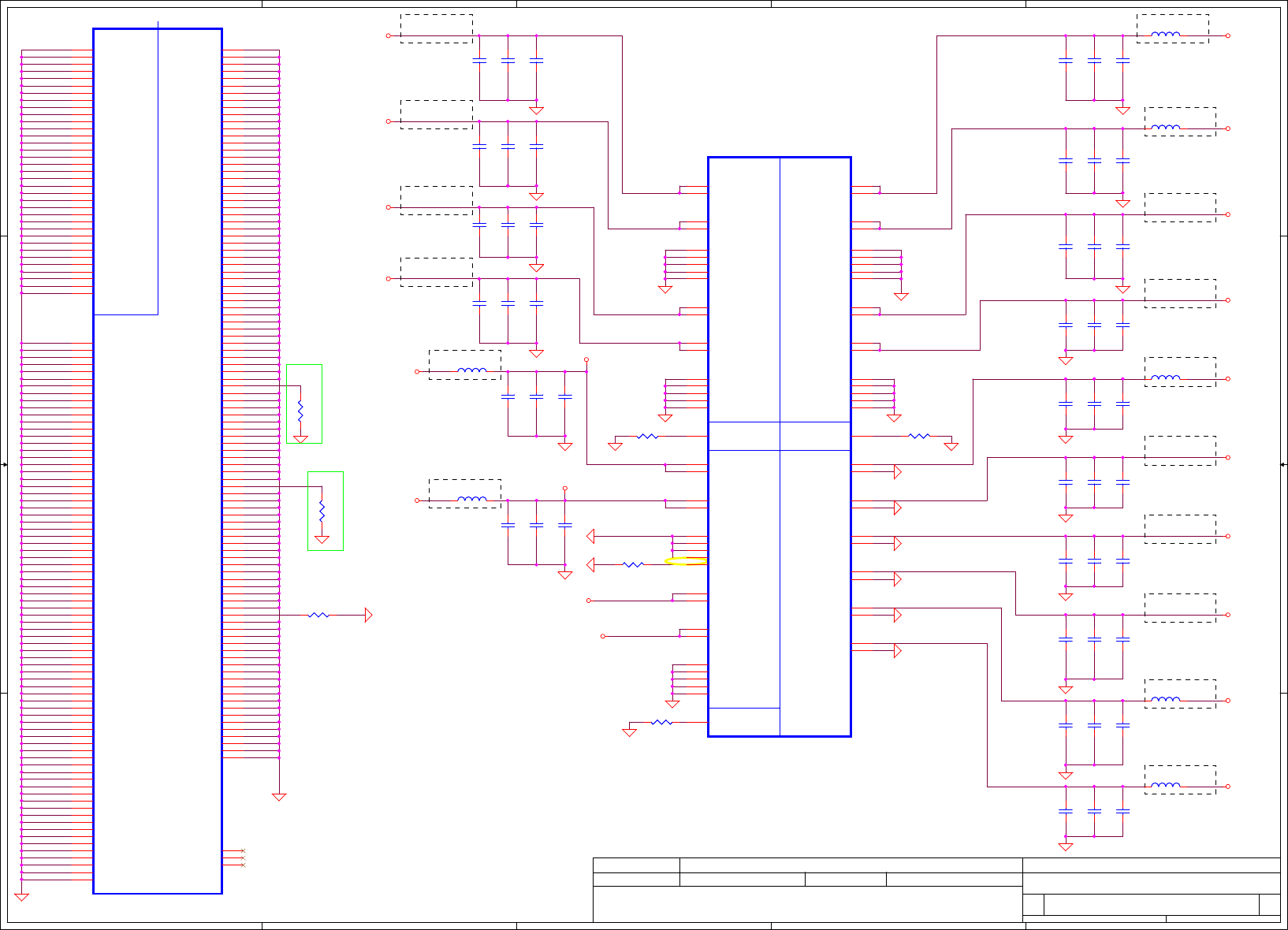Select the bottommost no-connect X on left connector
The image size is (1288, 930).
pyautogui.click(x=243, y=865)
